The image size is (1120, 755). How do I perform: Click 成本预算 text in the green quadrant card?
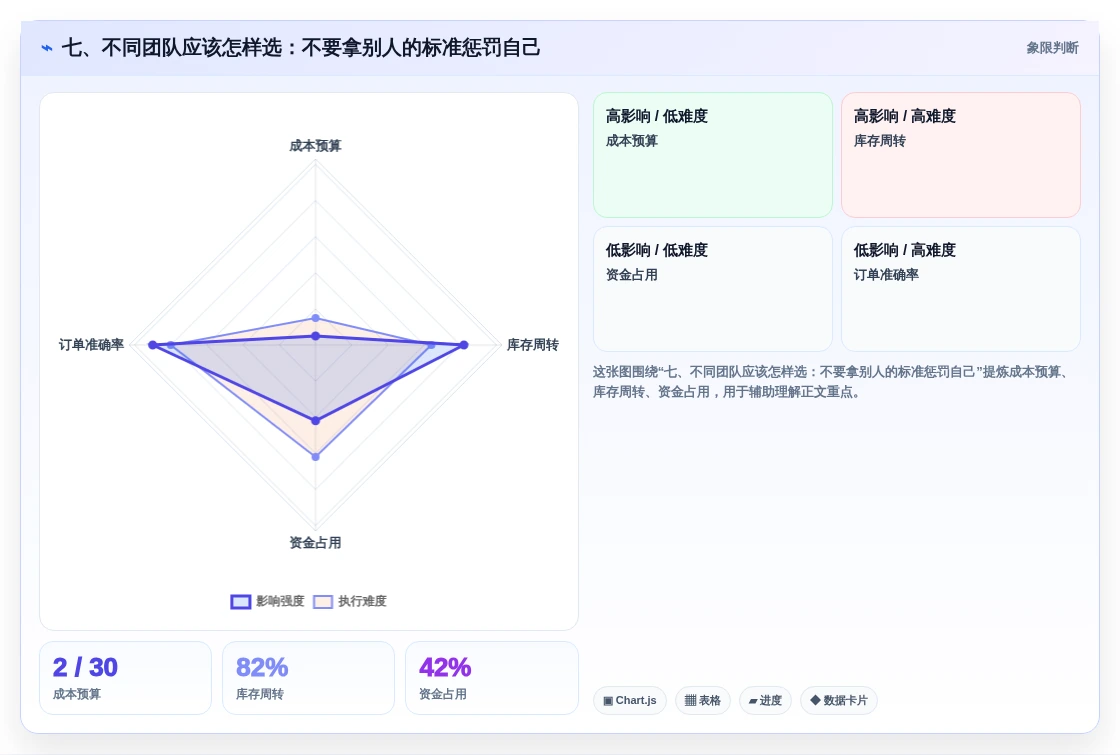631,141
